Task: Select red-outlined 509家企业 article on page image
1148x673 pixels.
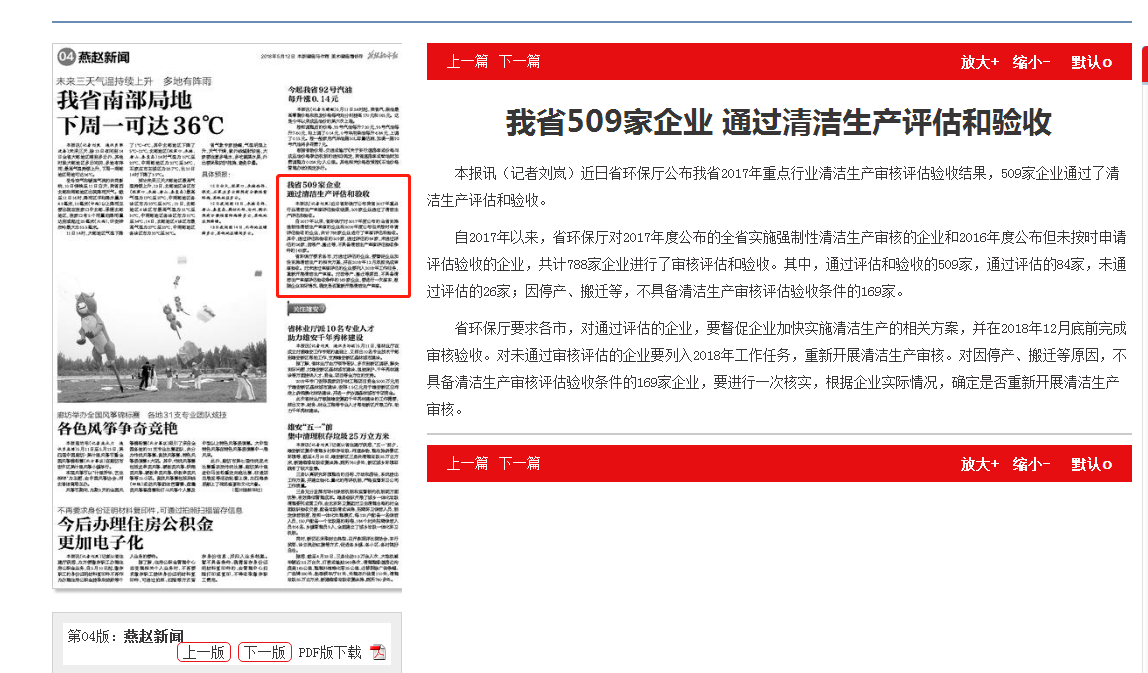Action: [343, 236]
